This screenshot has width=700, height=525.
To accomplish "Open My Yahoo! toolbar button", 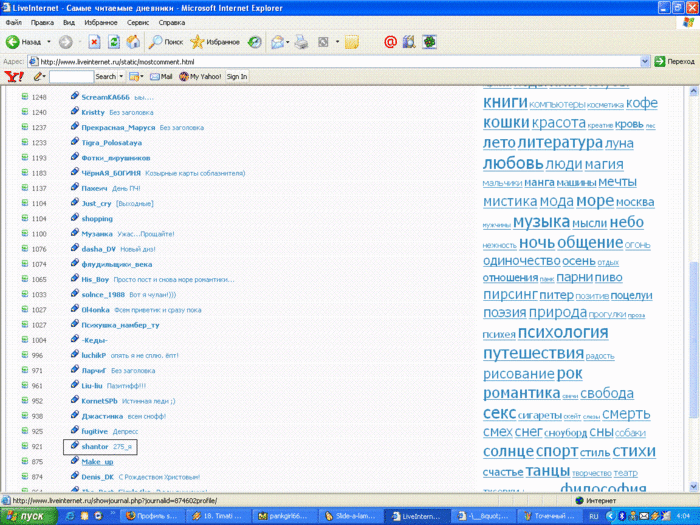I will click(200, 77).
